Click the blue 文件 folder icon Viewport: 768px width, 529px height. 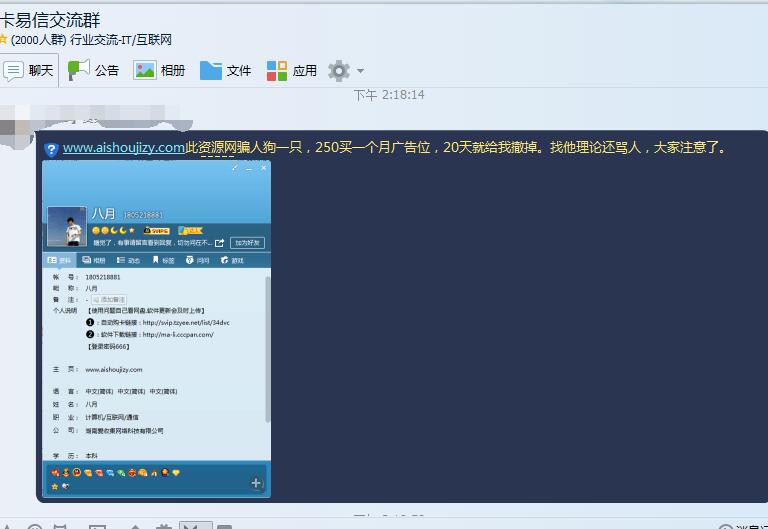click(x=211, y=70)
